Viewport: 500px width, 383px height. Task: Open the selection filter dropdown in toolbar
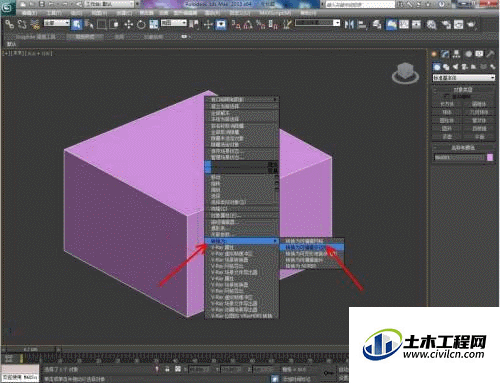coord(57,23)
